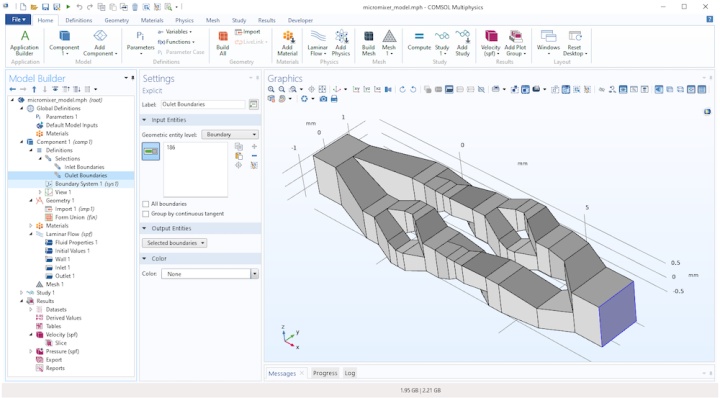Screen dimensions: 720x398
Task: Open the Results ribbon tab
Action: (x=266, y=20)
